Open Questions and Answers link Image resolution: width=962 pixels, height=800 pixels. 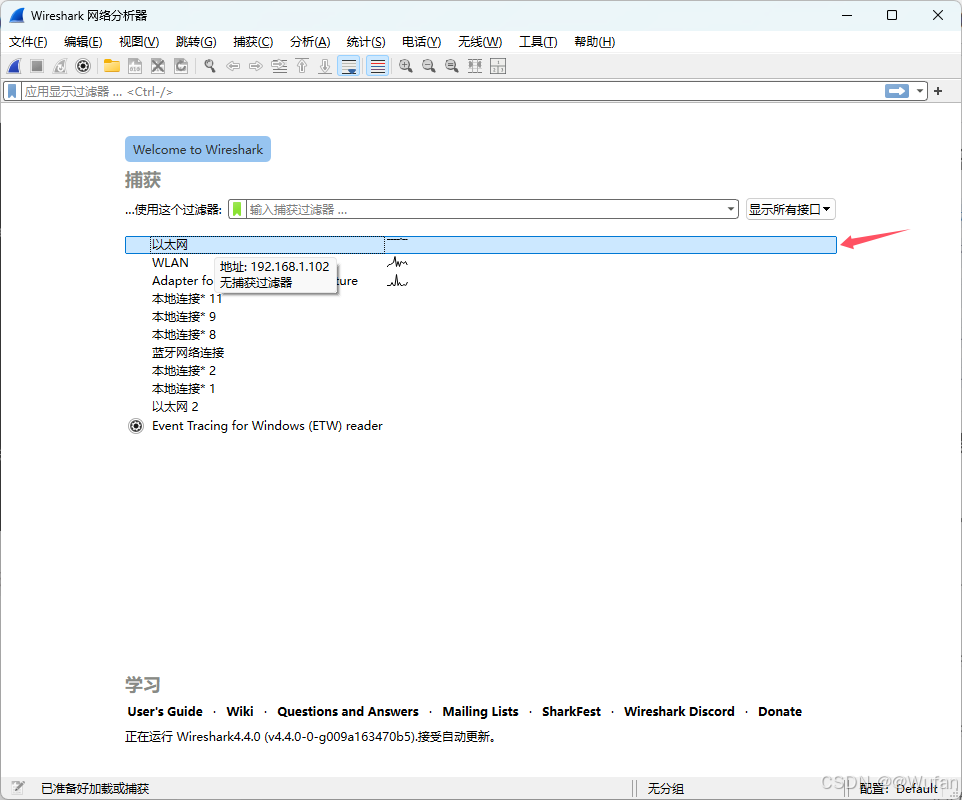tap(348, 712)
